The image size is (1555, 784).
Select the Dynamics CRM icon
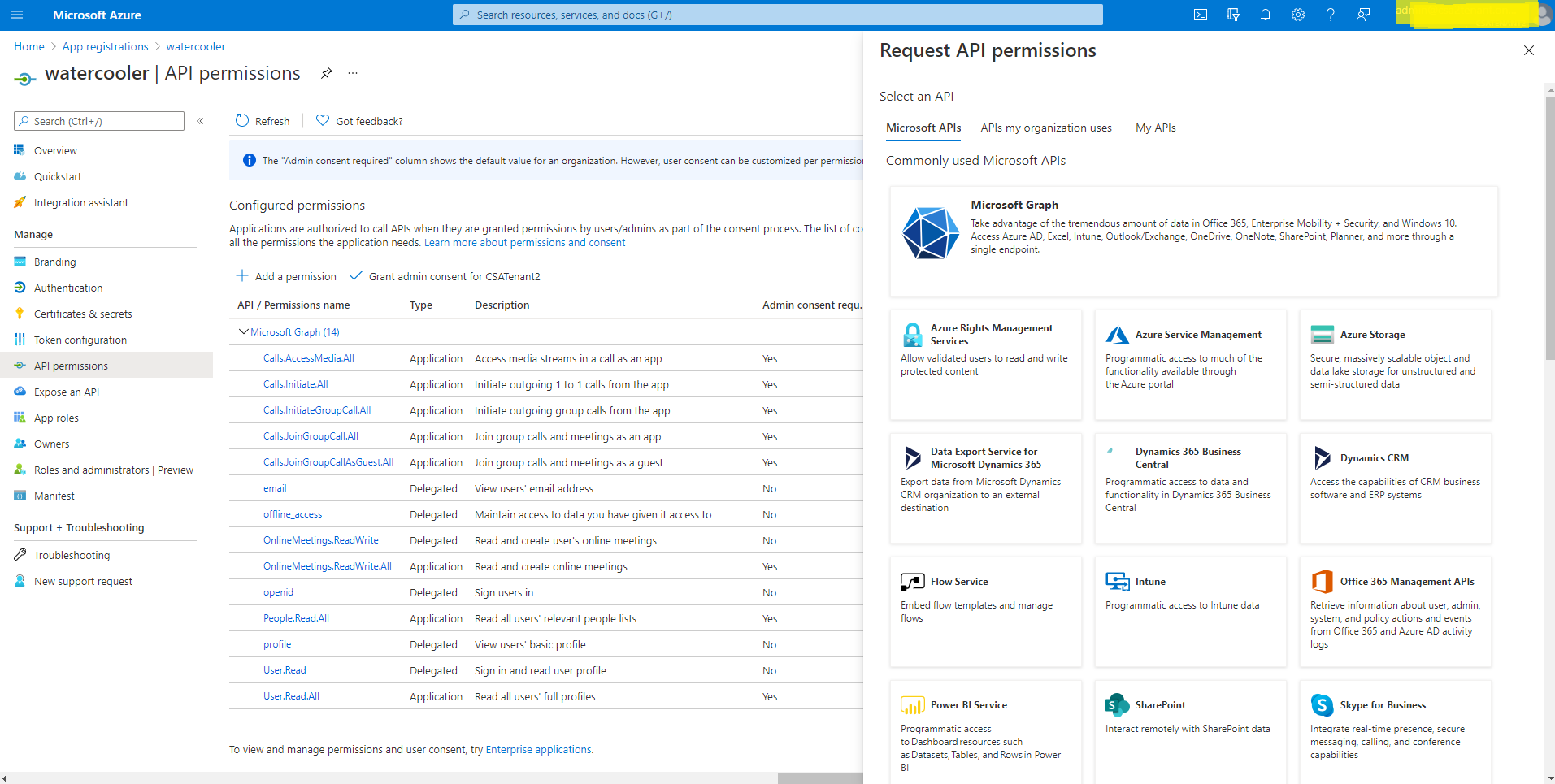[x=1323, y=458]
